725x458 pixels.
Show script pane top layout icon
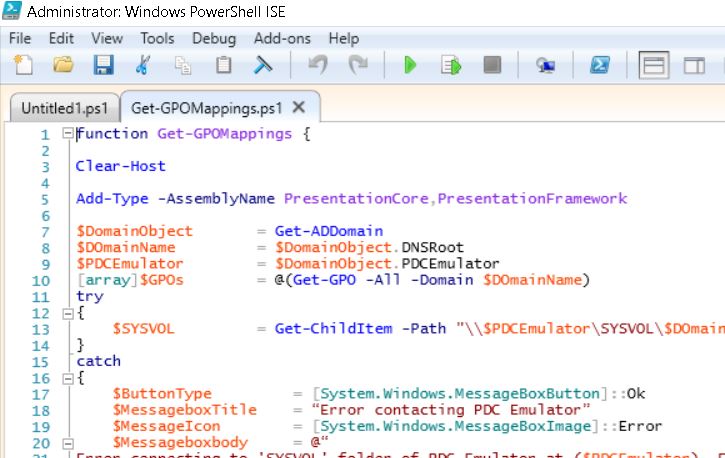pos(654,65)
